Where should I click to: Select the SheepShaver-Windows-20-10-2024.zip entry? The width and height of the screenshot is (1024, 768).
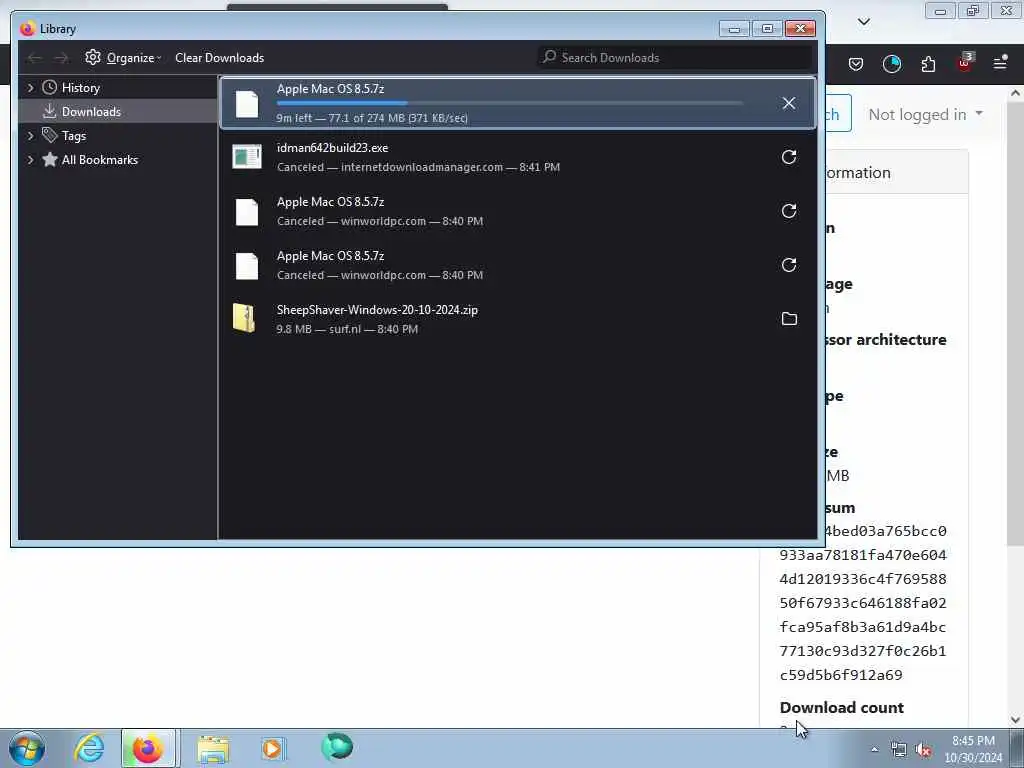point(518,319)
